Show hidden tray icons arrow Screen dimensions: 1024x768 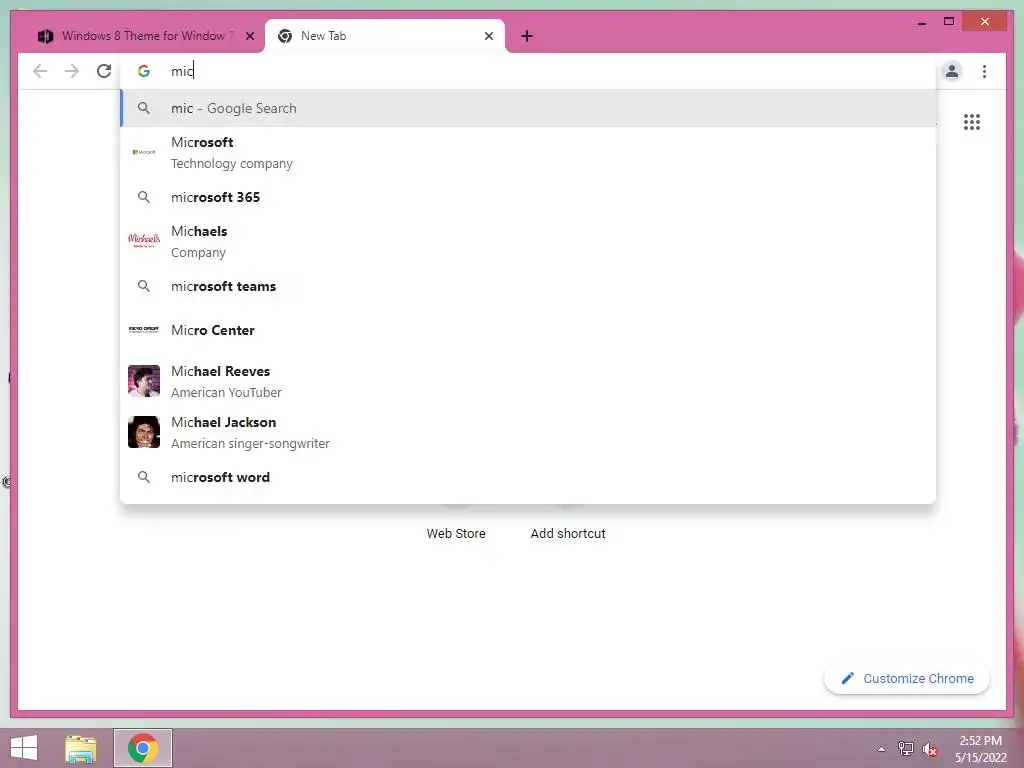pyautogui.click(x=881, y=749)
